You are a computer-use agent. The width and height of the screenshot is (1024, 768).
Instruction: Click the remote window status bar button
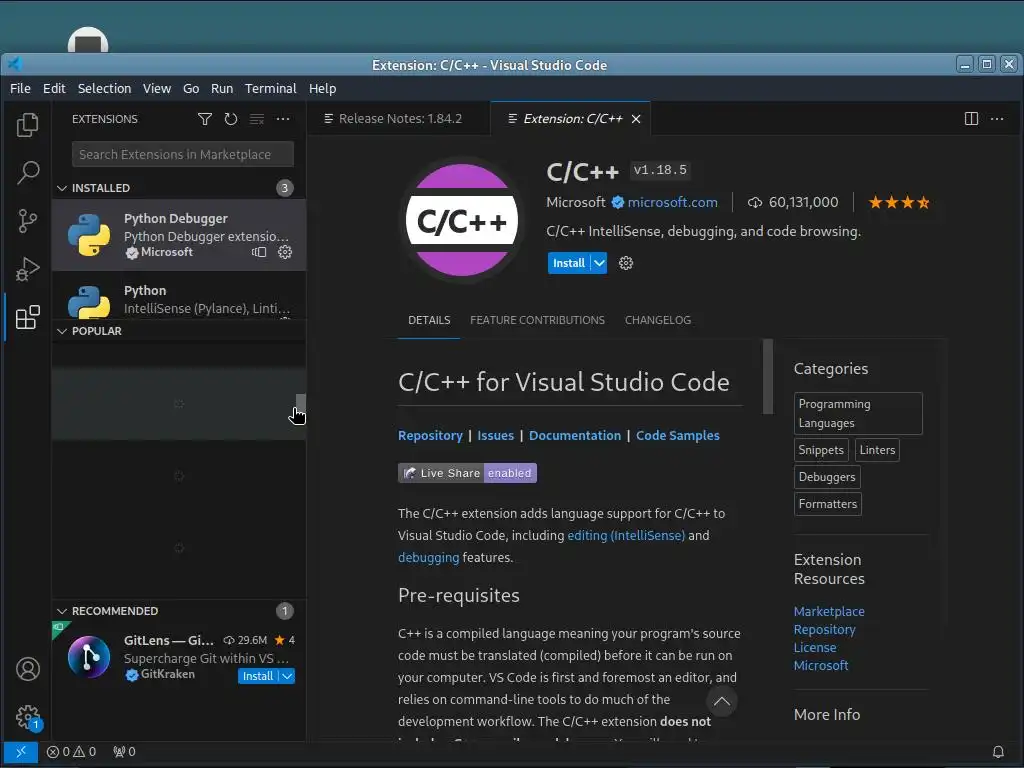point(20,752)
